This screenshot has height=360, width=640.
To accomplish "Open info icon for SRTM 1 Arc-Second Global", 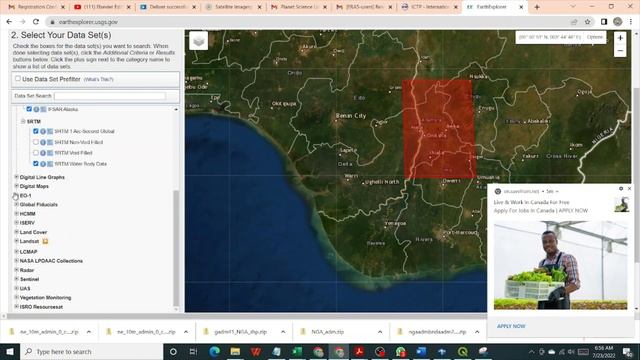I will [43, 131].
